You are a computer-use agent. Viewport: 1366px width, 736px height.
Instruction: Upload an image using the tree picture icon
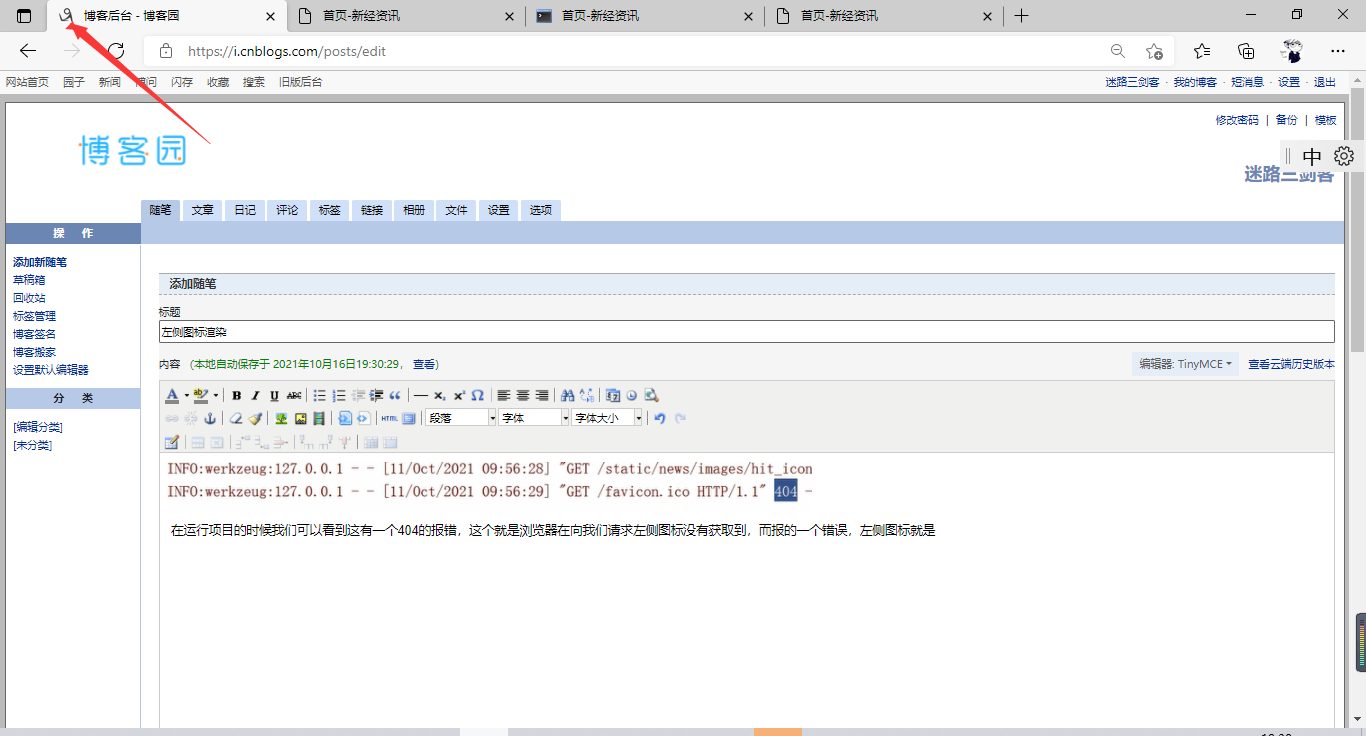pyautogui.click(x=281, y=418)
